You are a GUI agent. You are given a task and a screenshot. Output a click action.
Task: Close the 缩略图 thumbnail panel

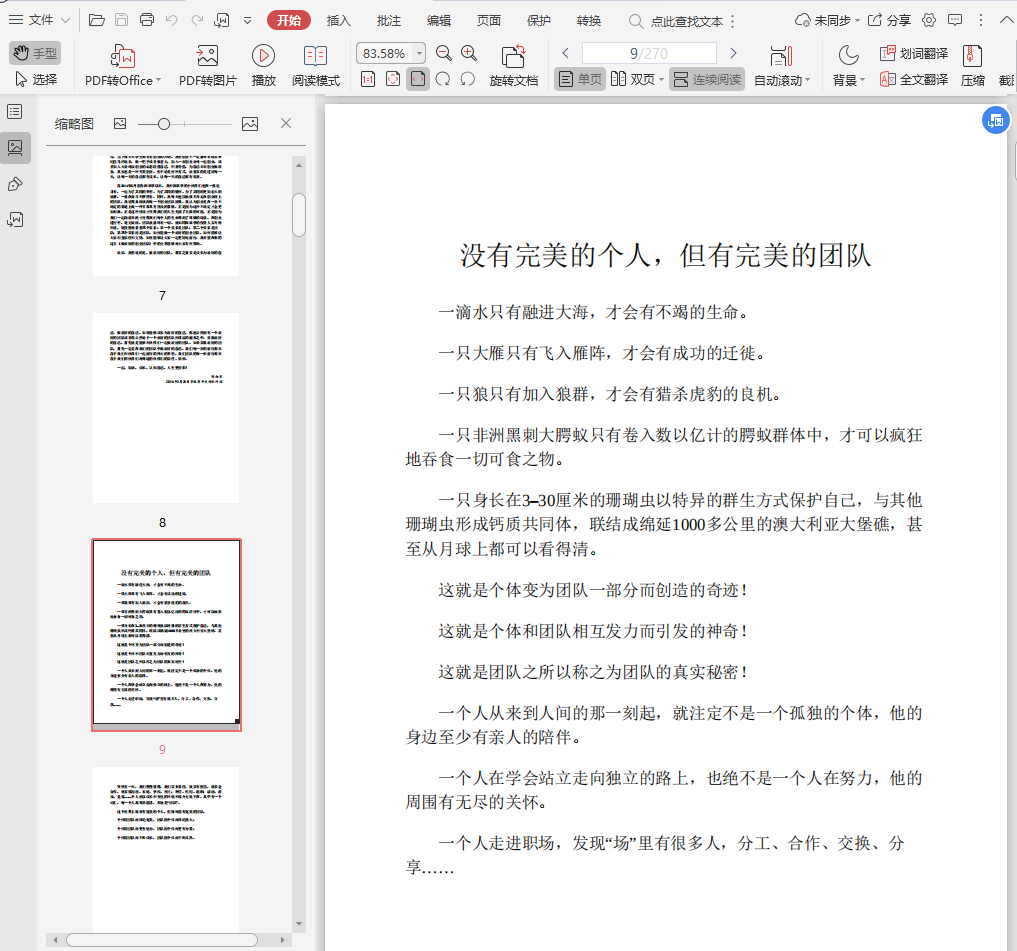pyautogui.click(x=285, y=123)
